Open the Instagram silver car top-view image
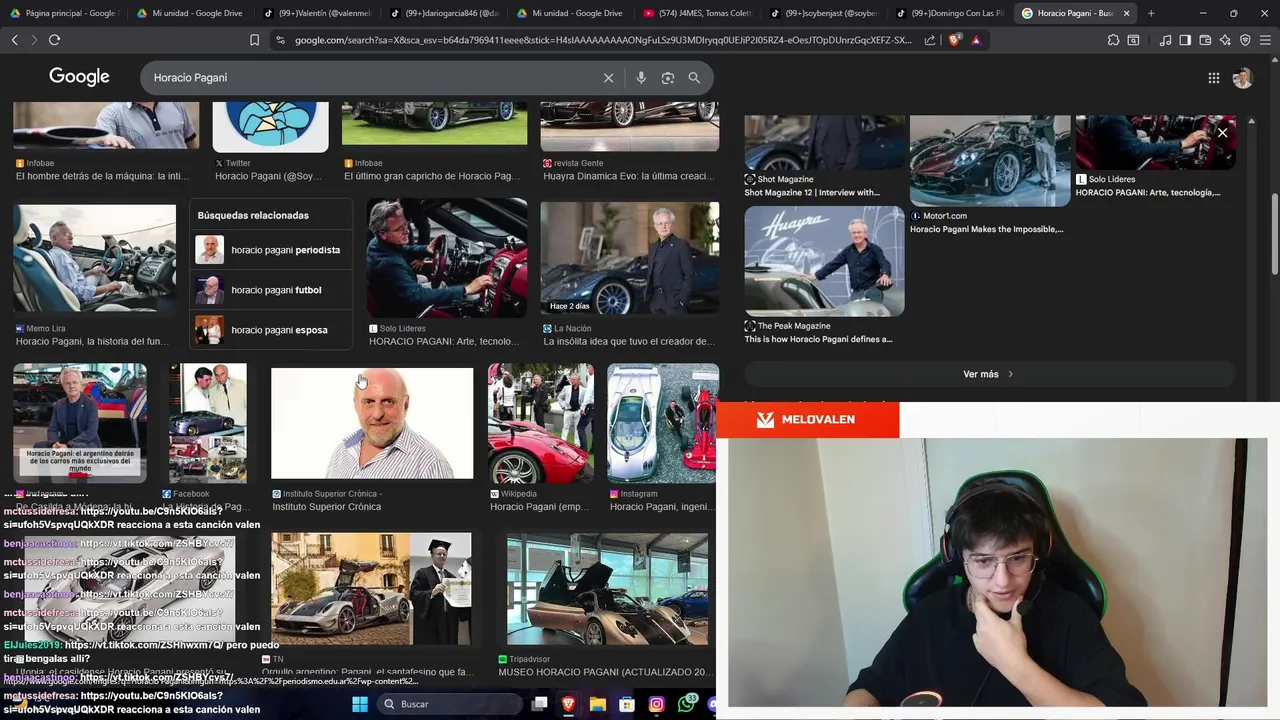 pyautogui.click(x=663, y=423)
